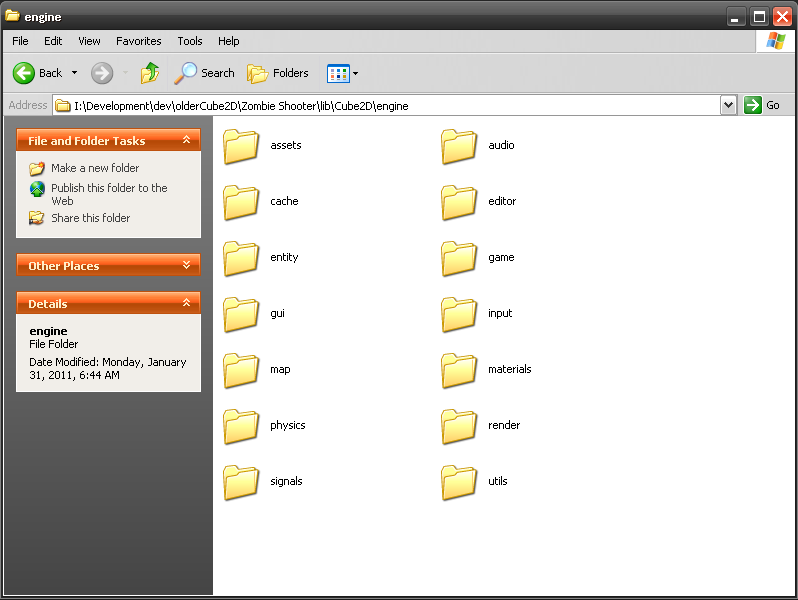This screenshot has height=600, width=798.
Task: Select the assets folder icon
Action: [x=241, y=146]
